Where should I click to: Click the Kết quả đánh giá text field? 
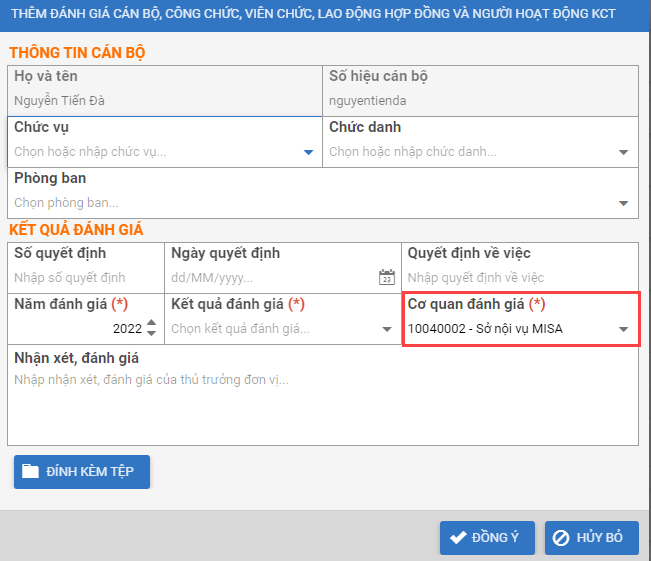coord(272,329)
